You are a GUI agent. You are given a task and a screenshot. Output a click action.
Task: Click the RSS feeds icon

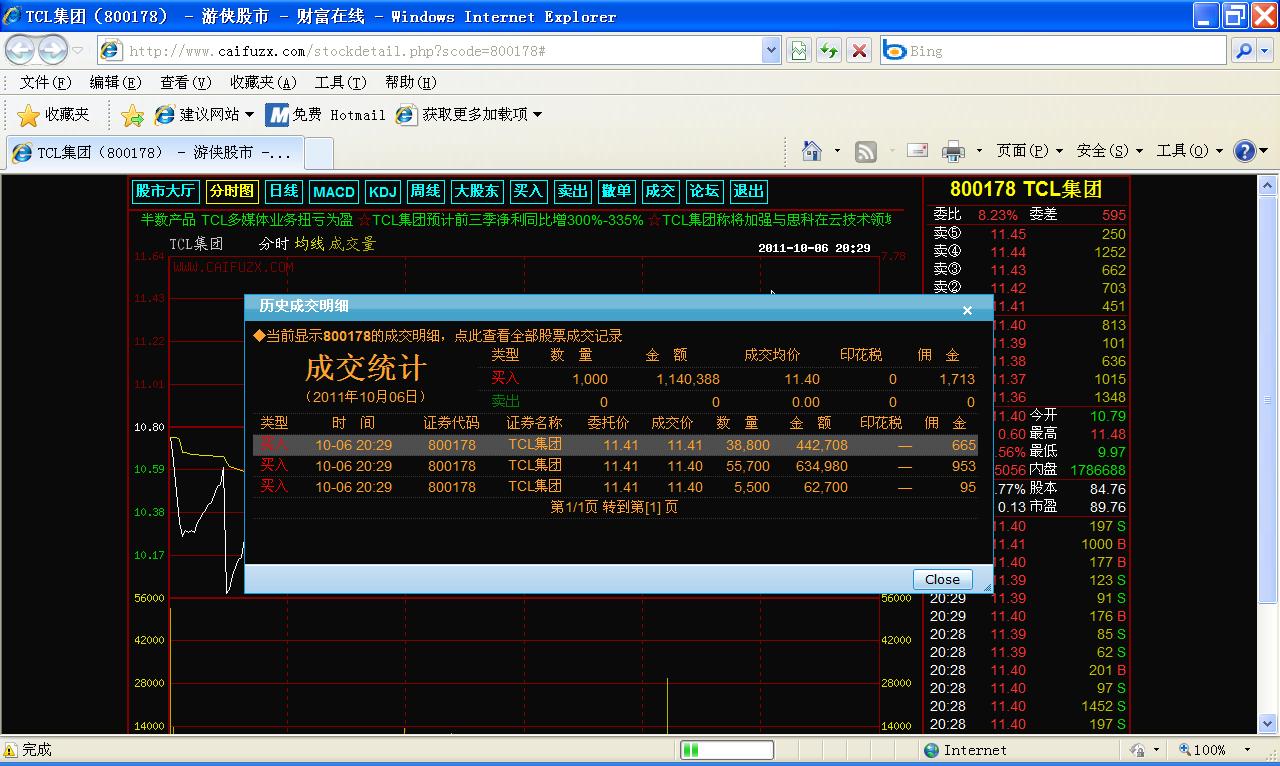coord(866,151)
